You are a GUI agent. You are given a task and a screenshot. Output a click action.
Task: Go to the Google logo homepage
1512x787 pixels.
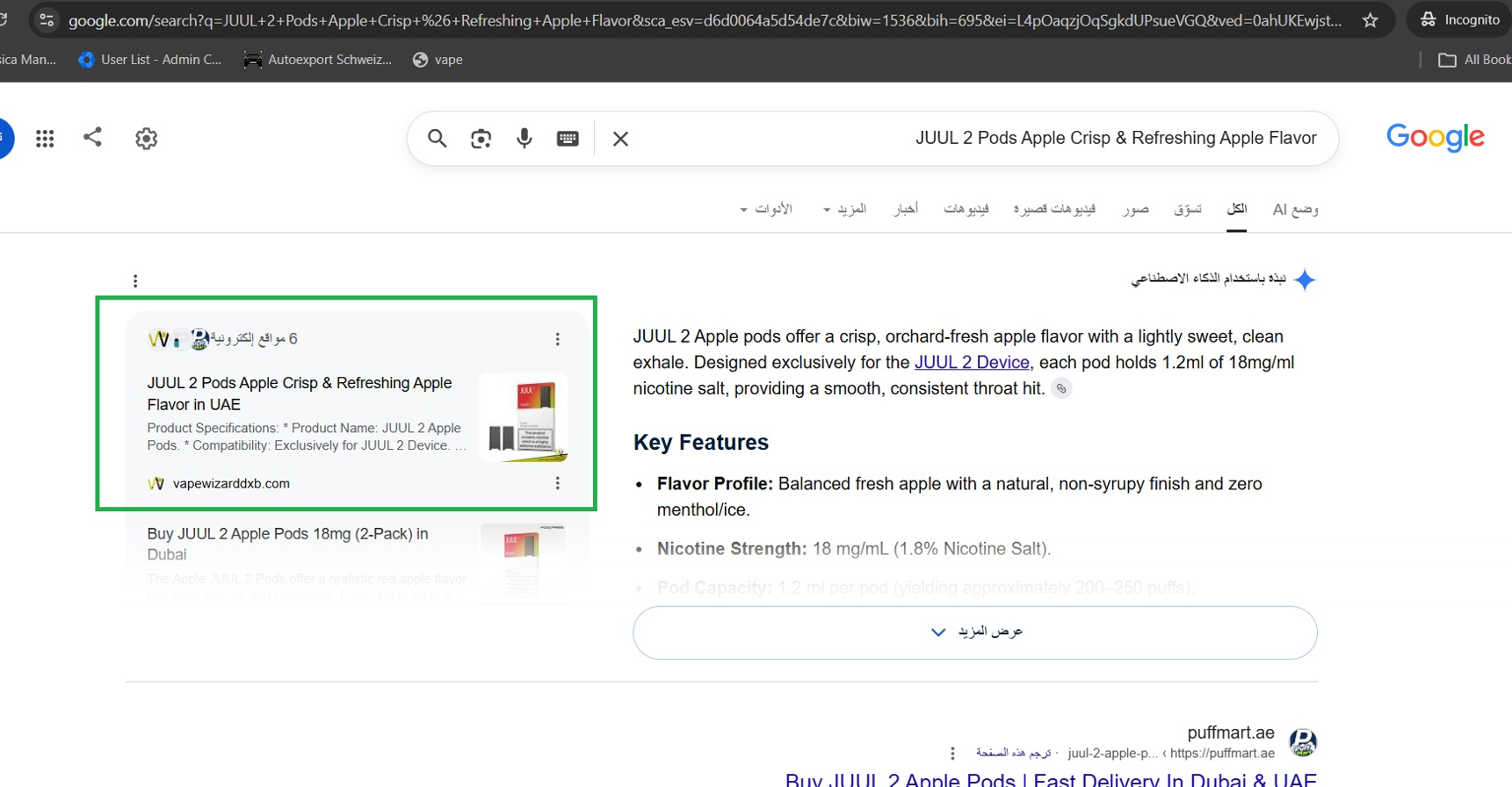1436,137
